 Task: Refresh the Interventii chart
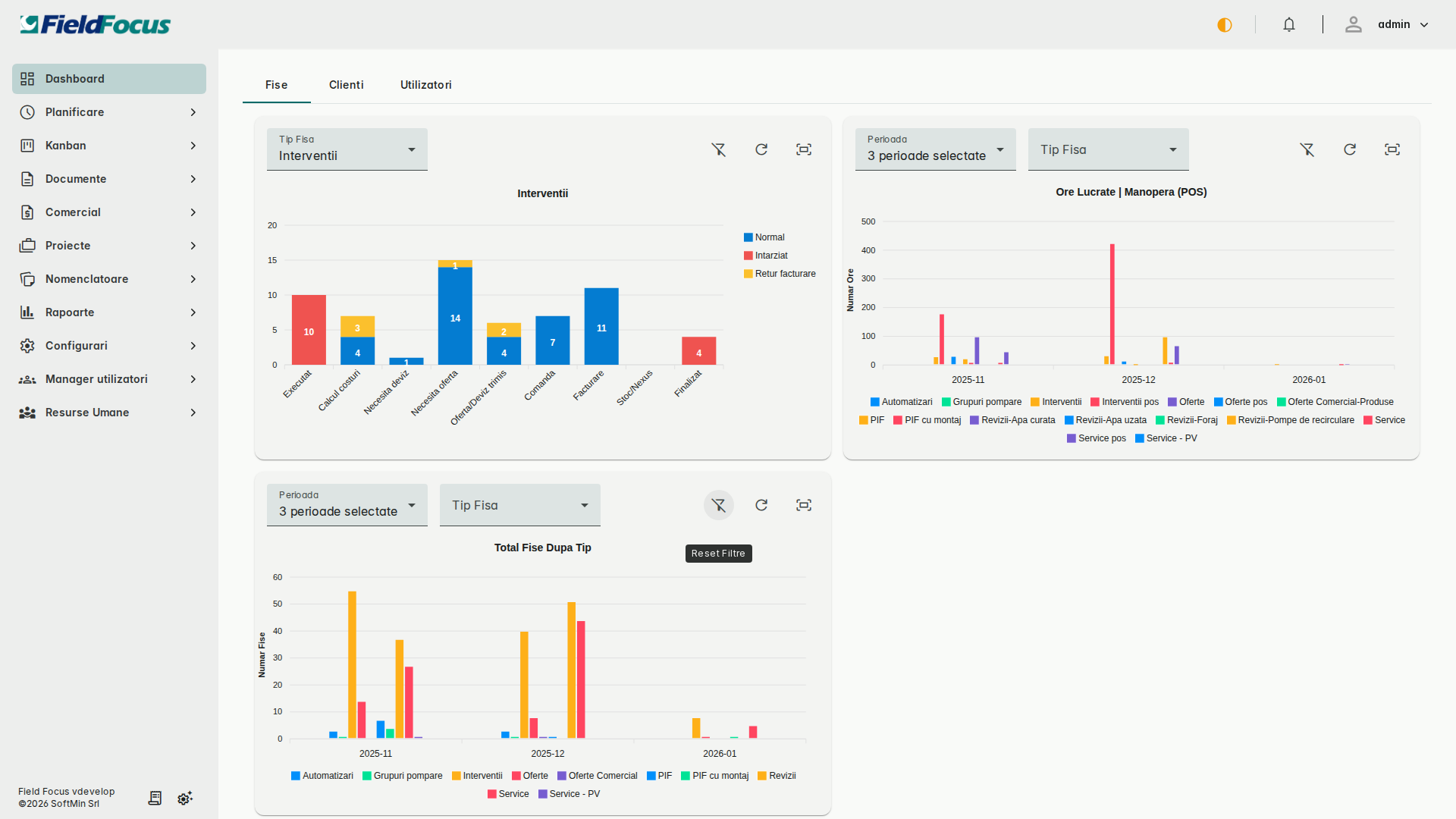pos(761,149)
